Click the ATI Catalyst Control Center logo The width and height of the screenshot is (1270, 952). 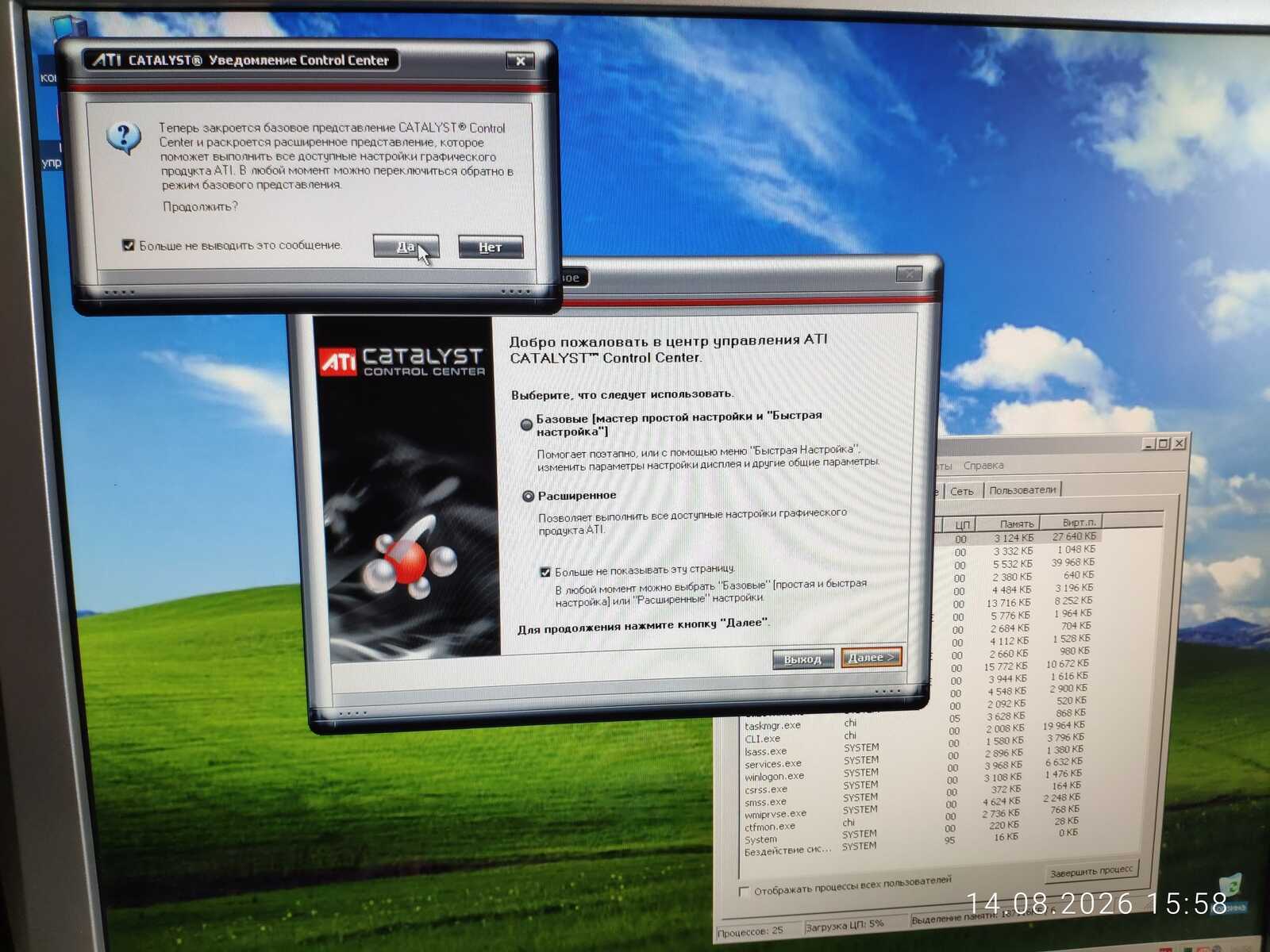[x=402, y=361]
